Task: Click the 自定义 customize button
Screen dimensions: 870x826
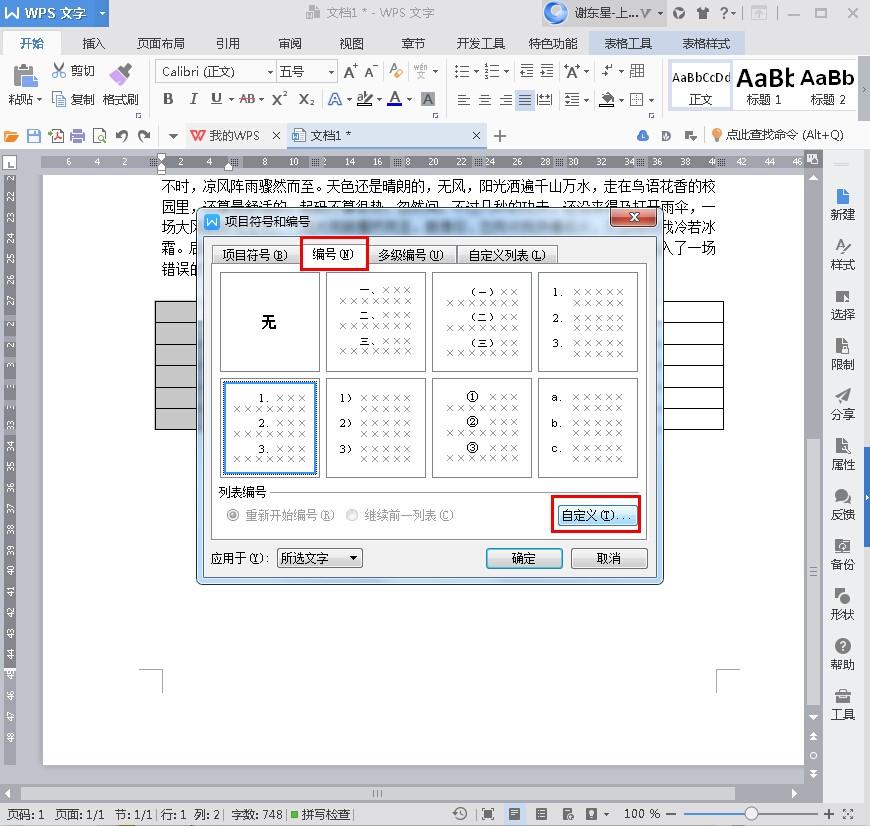Action: pyautogui.click(x=596, y=515)
